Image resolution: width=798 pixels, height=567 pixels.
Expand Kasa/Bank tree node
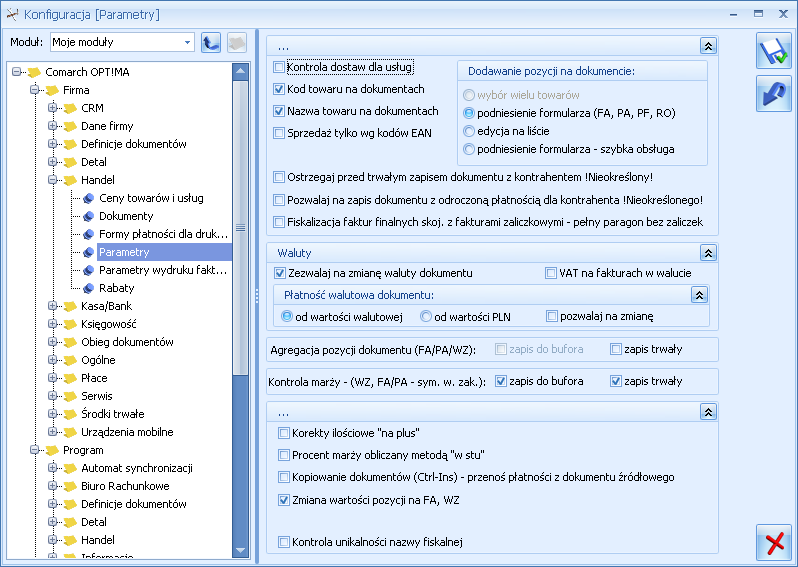pyautogui.click(x=52, y=306)
